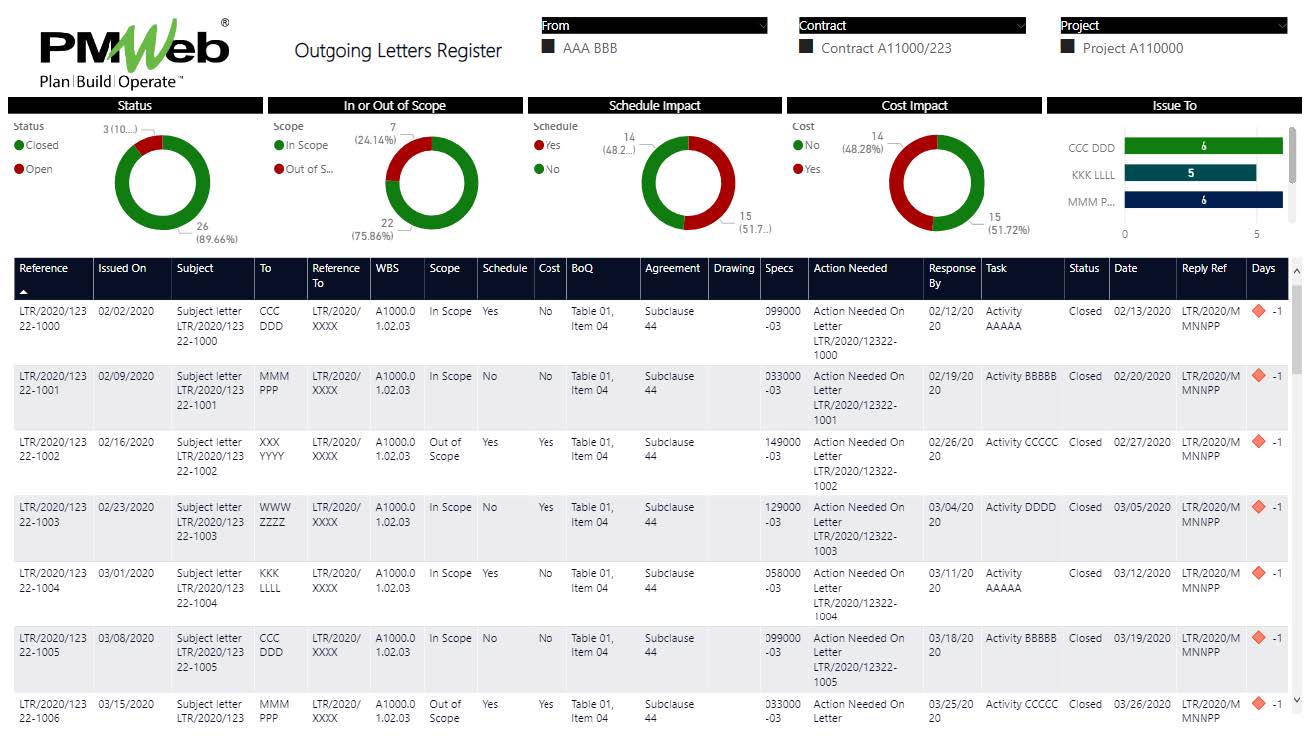The width and height of the screenshot is (1313, 737).
Task: Click the Issued On cell 02/09/2020
Action: 126,376
